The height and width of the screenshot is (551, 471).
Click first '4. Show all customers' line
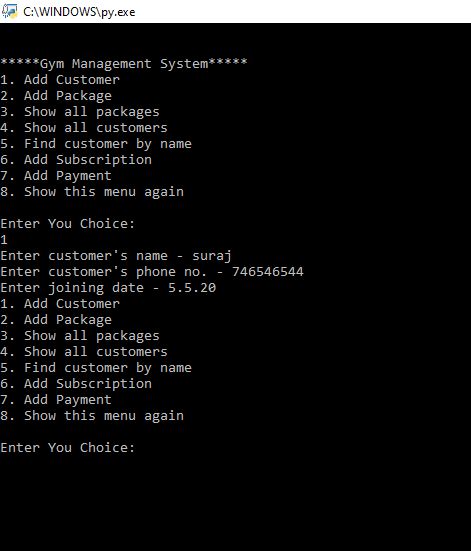[x=84, y=128]
